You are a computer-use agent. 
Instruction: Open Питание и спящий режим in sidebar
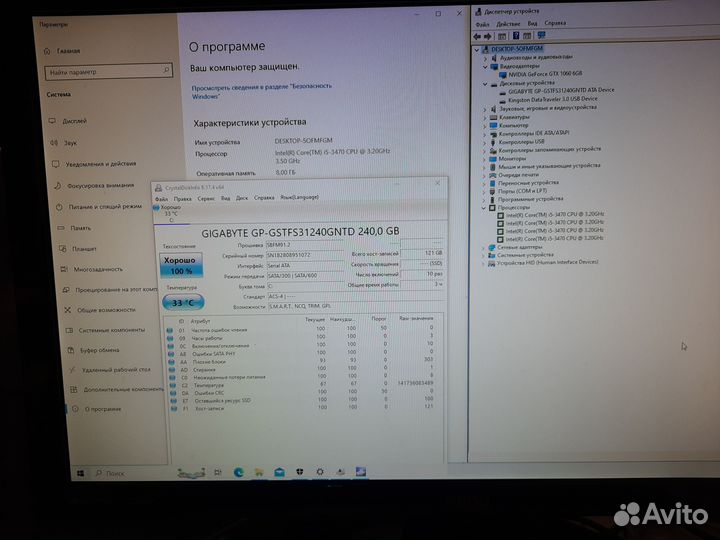(x=99, y=207)
